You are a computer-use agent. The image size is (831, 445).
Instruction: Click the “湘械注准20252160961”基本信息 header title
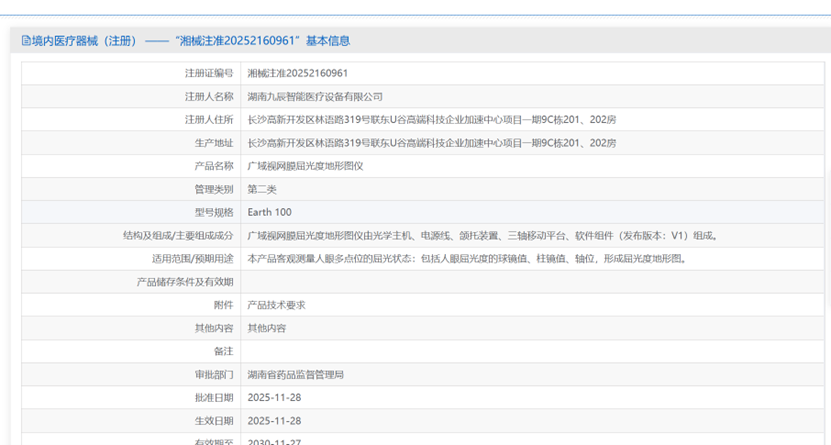coord(186,41)
